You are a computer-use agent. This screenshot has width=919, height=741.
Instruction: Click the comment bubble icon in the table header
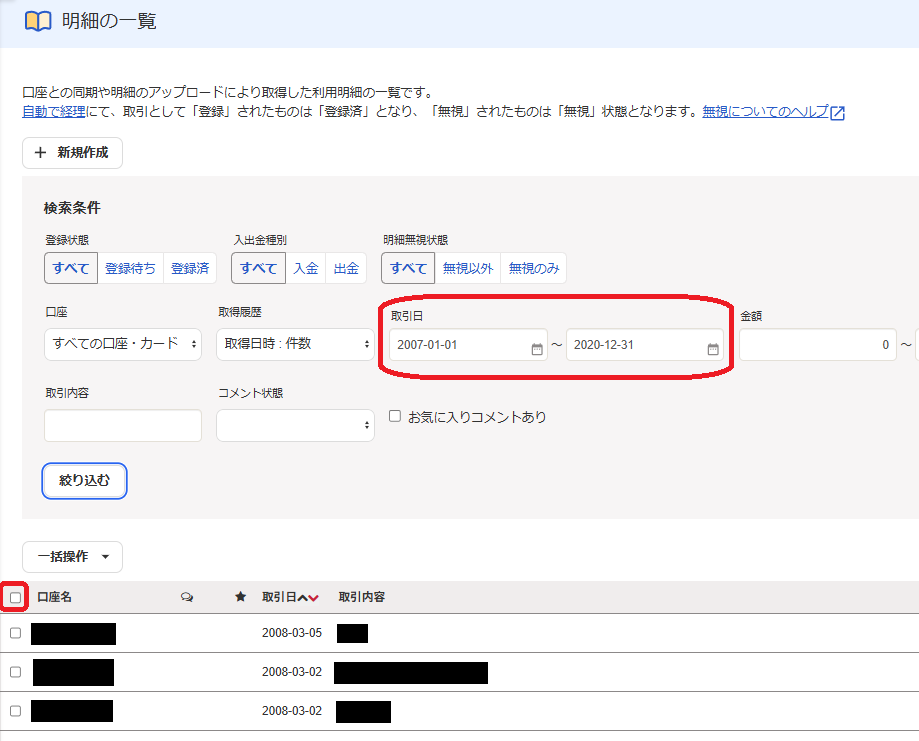click(x=186, y=597)
